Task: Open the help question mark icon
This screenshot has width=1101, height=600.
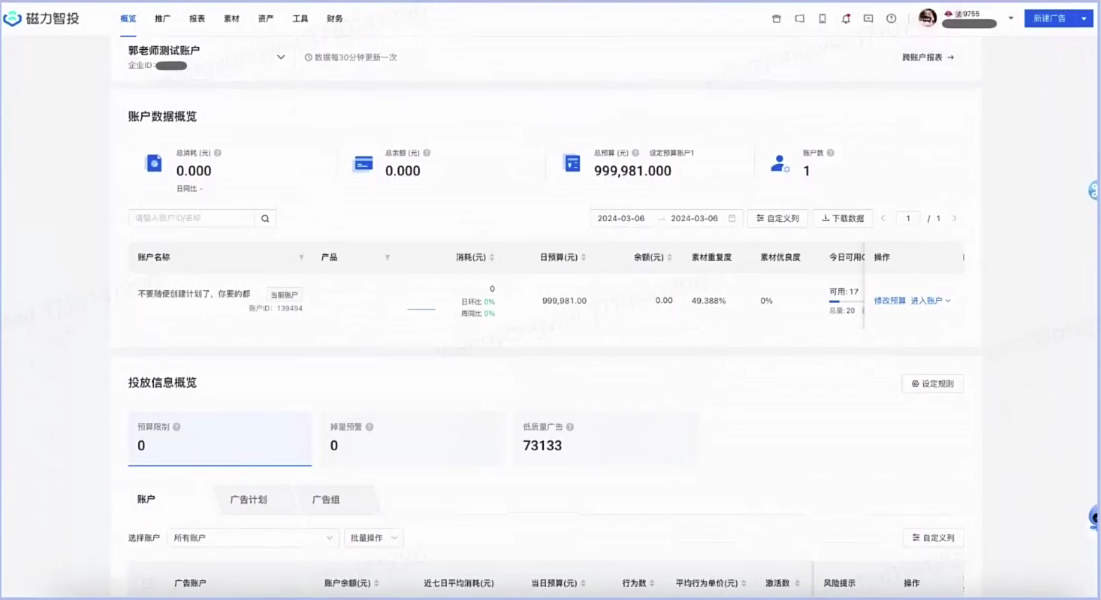Action: click(x=891, y=17)
